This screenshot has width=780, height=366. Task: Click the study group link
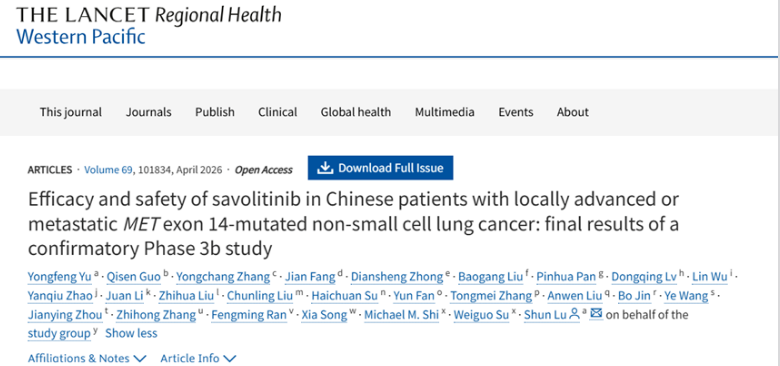pyautogui.click(x=59, y=333)
